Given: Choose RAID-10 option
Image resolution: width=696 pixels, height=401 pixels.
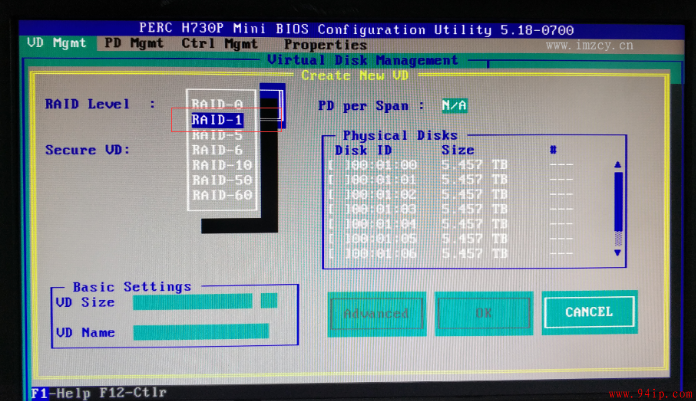Looking at the screenshot, I should click(x=222, y=165).
